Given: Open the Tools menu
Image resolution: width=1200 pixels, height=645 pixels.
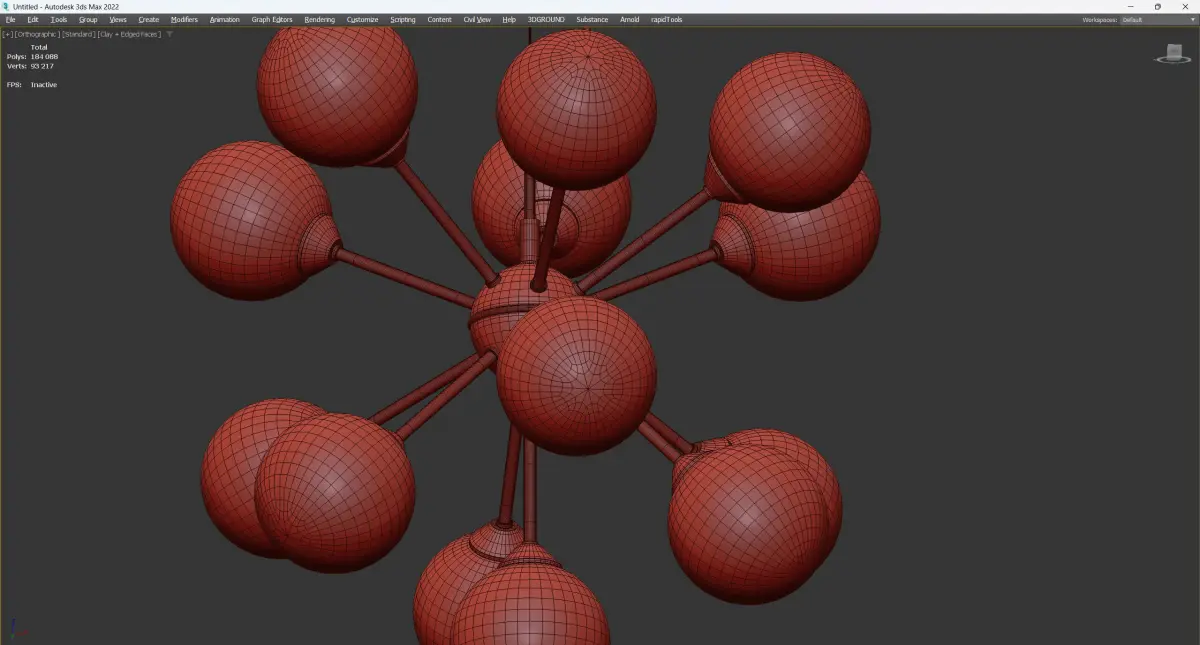Looking at the screenshot, I should [x=59, y=19].
